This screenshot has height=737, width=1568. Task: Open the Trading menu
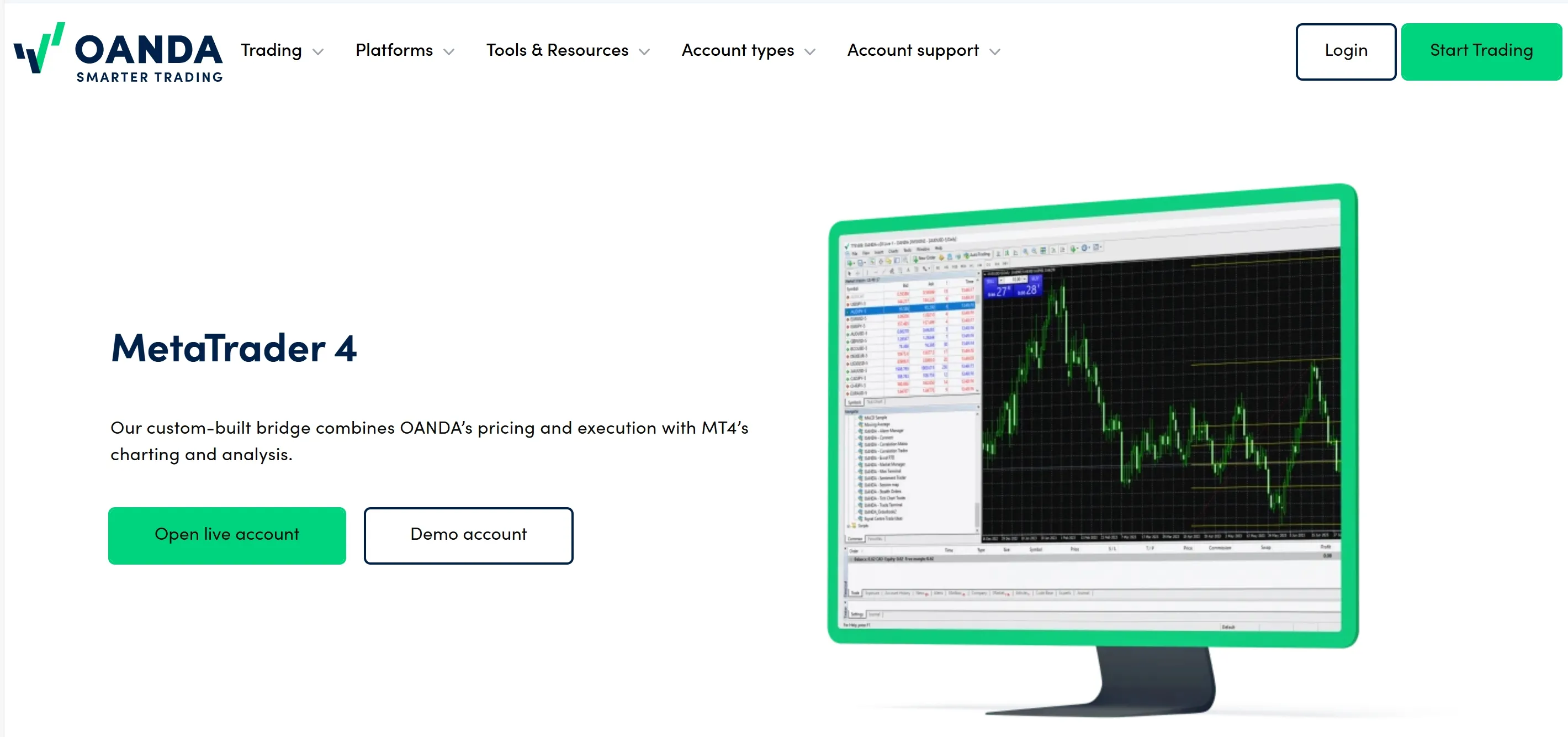click(x=271, y=51)
